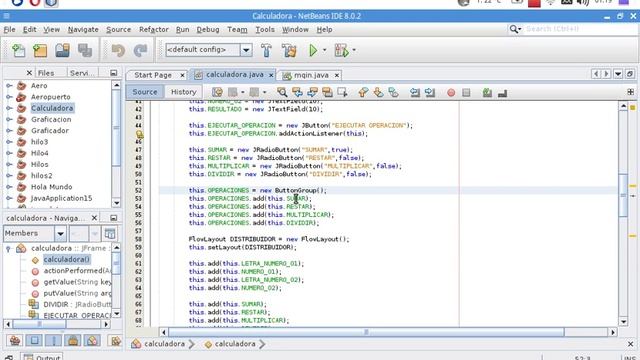The height and width of the screenshot is (360, 640).
Task: Open the File menu
Action: tap(9, 29)
